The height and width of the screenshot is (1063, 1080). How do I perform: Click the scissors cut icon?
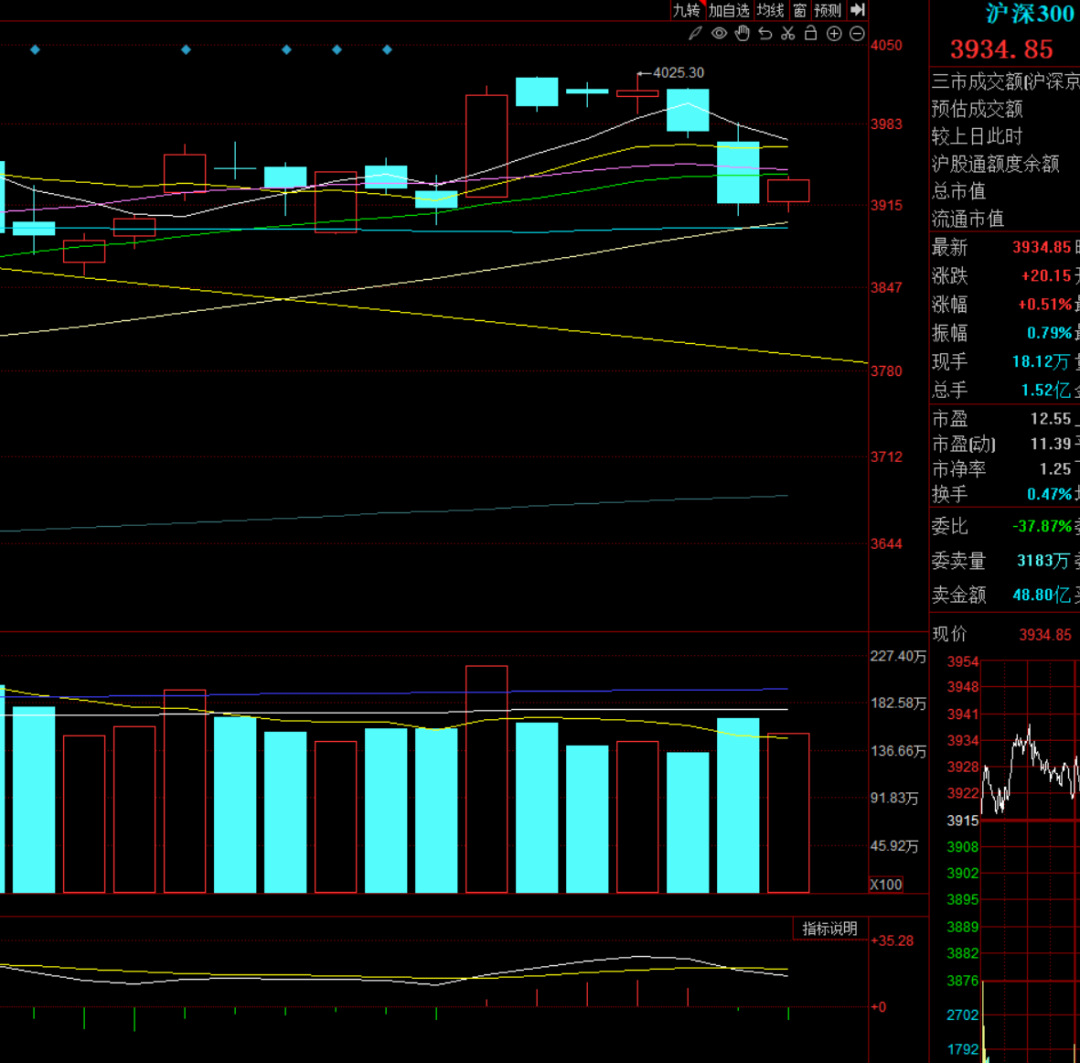point(788,33)
